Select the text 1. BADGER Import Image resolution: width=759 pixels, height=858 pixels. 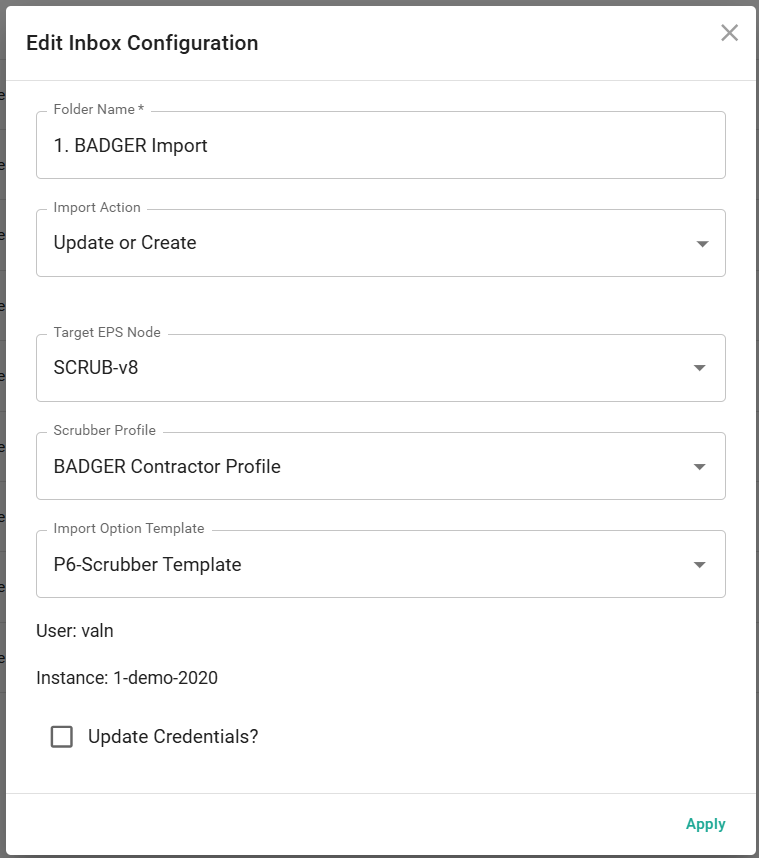coord(130,144)
